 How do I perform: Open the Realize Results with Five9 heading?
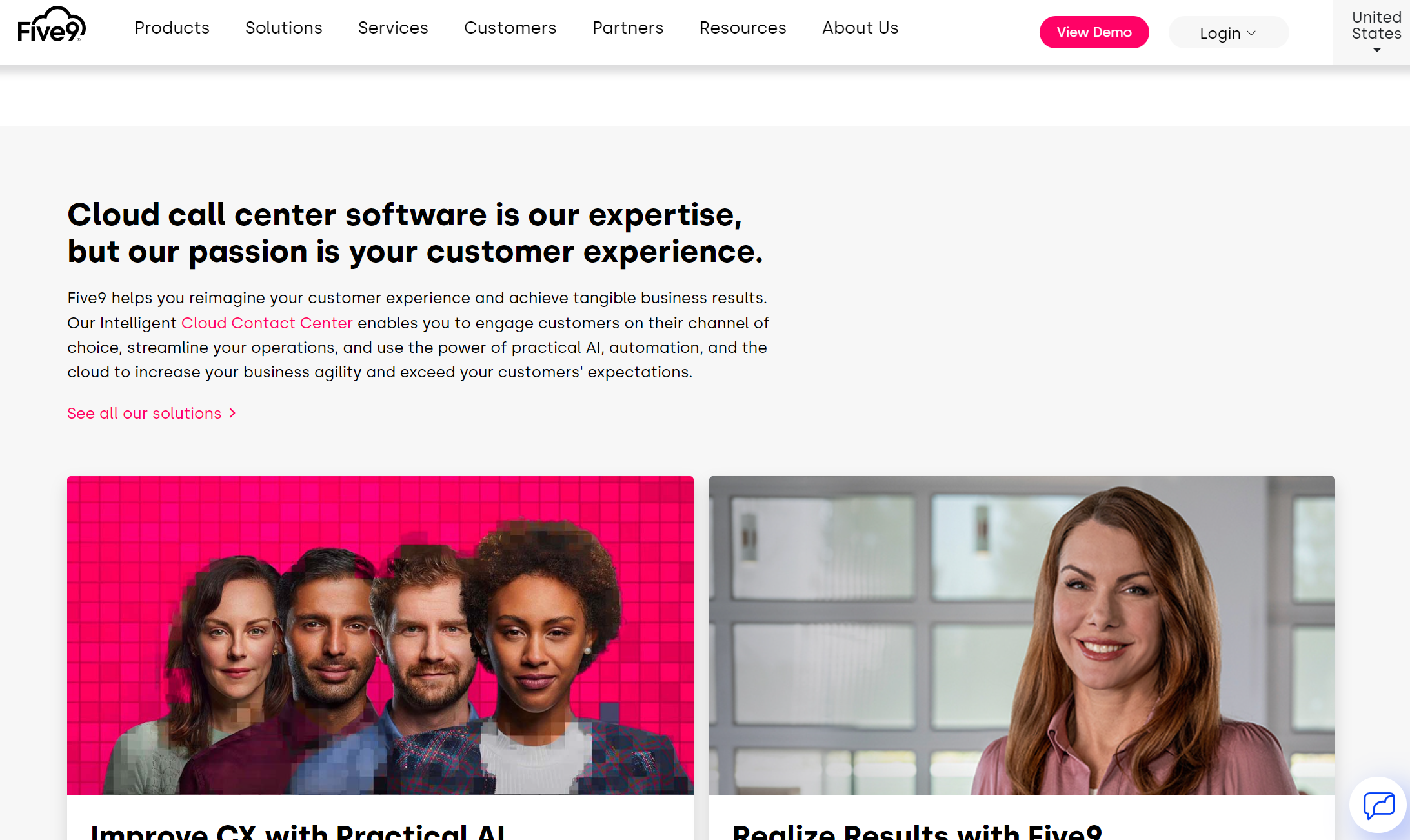(917, 831)
